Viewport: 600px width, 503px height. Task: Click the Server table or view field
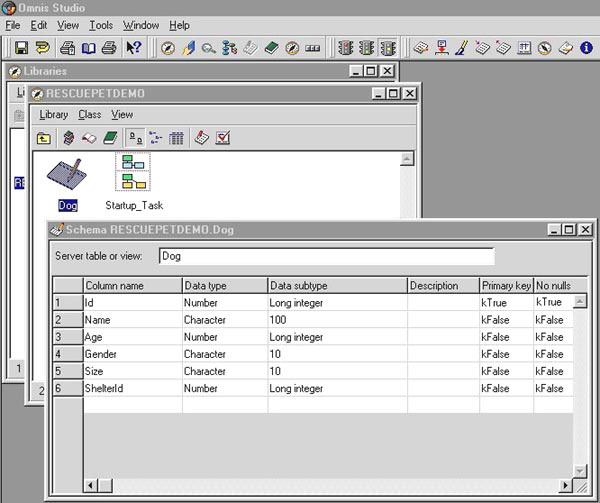tap(326, 256)
